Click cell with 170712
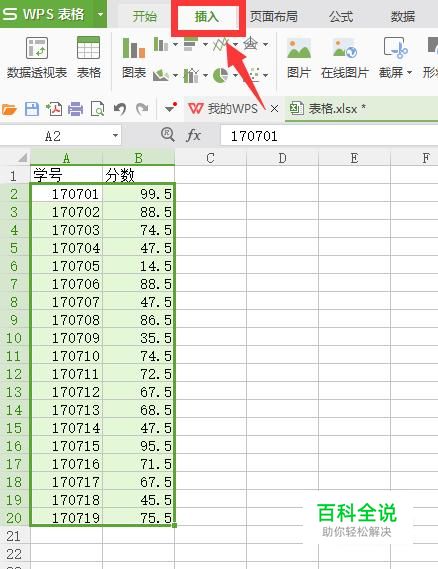 [x=66, y=392]
